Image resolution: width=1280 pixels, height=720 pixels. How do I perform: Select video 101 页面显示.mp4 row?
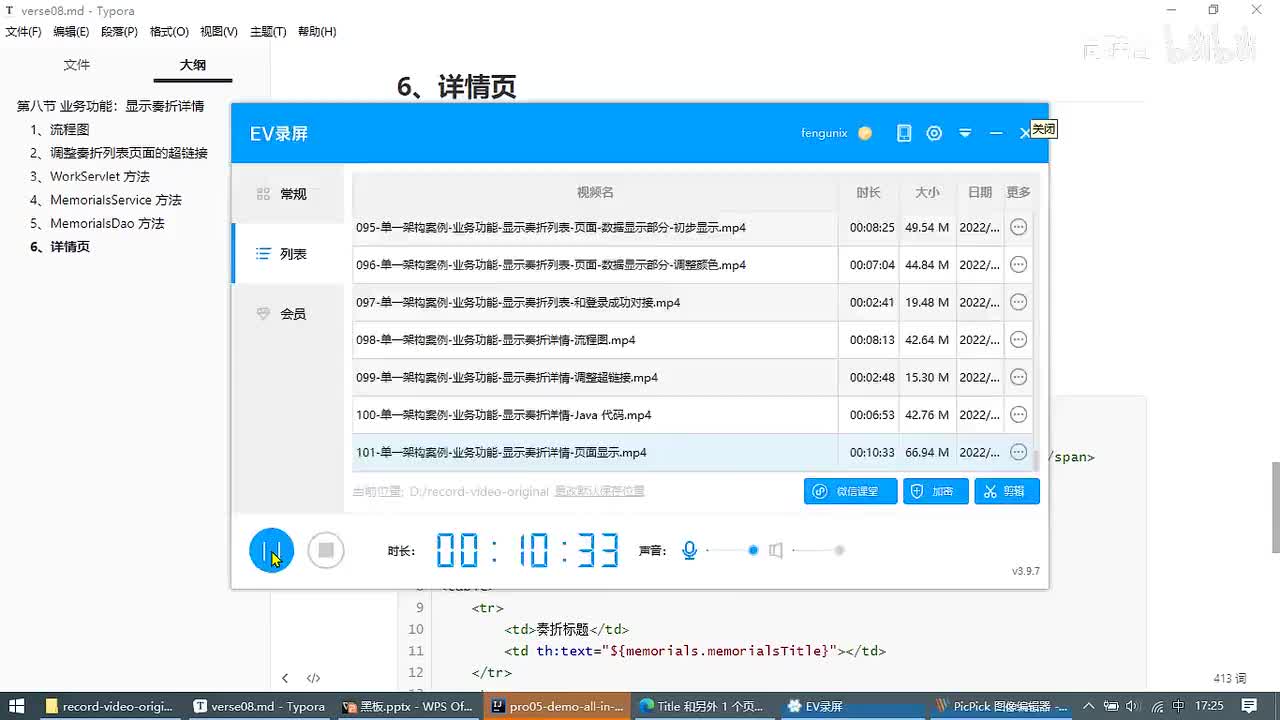coord(693,452)
